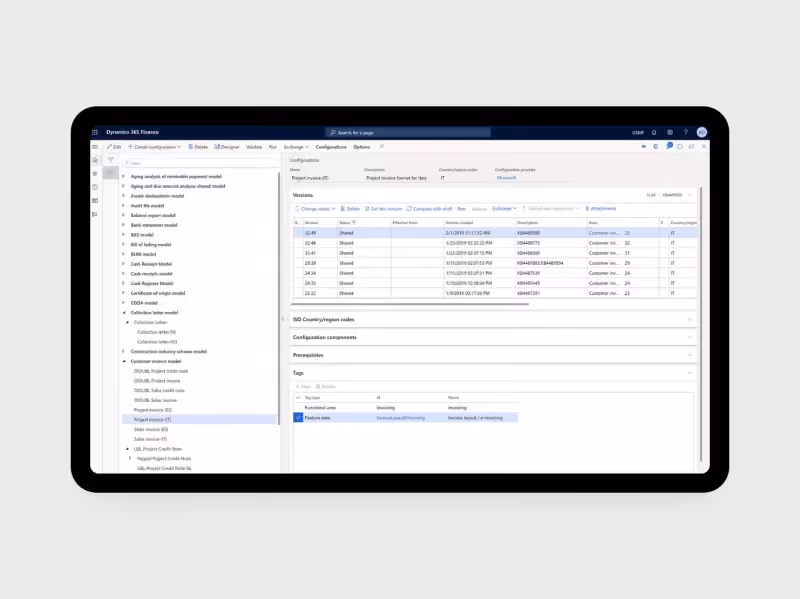
Task: Click the Edit pencil button
Action: [114, 147]
